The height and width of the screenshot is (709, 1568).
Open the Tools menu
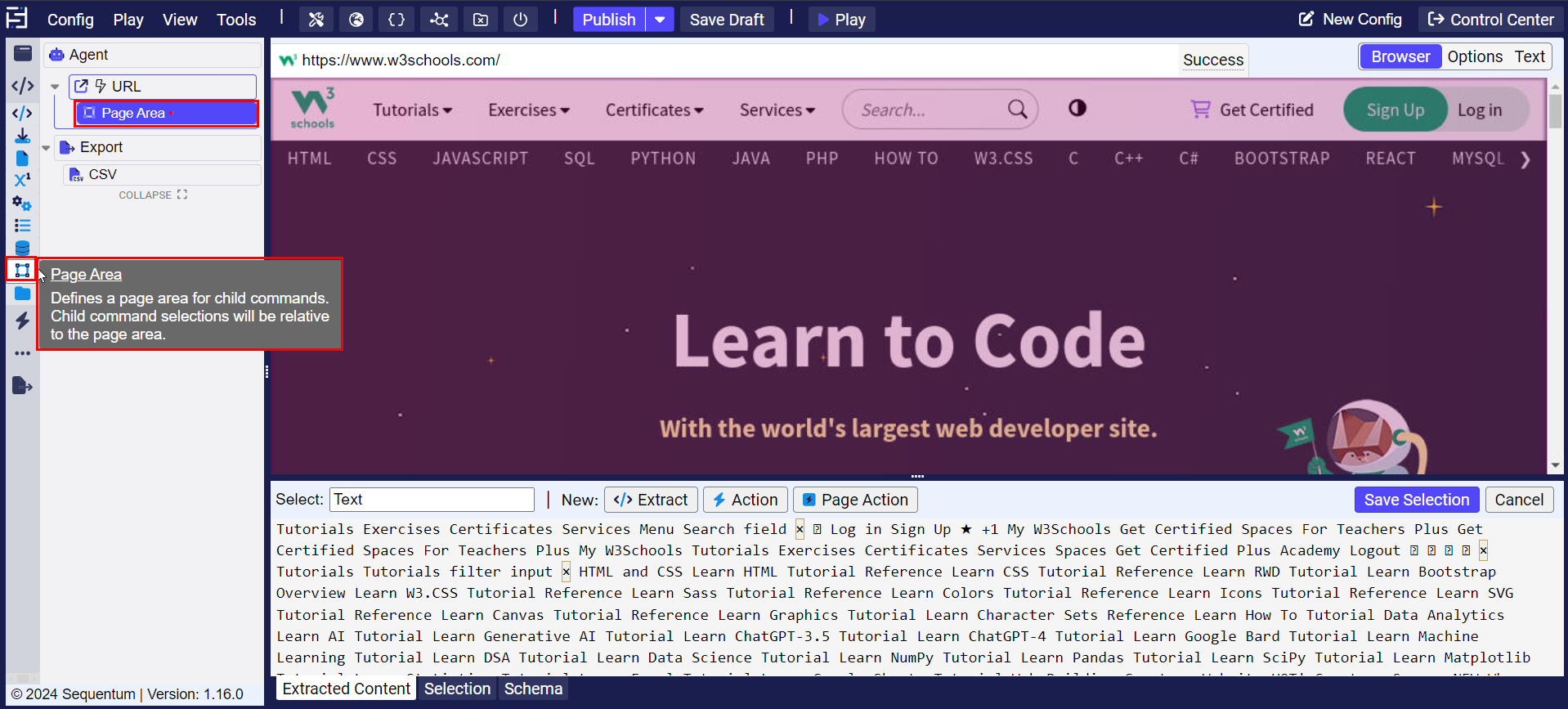pyautogui.click(x=236, y=20)
